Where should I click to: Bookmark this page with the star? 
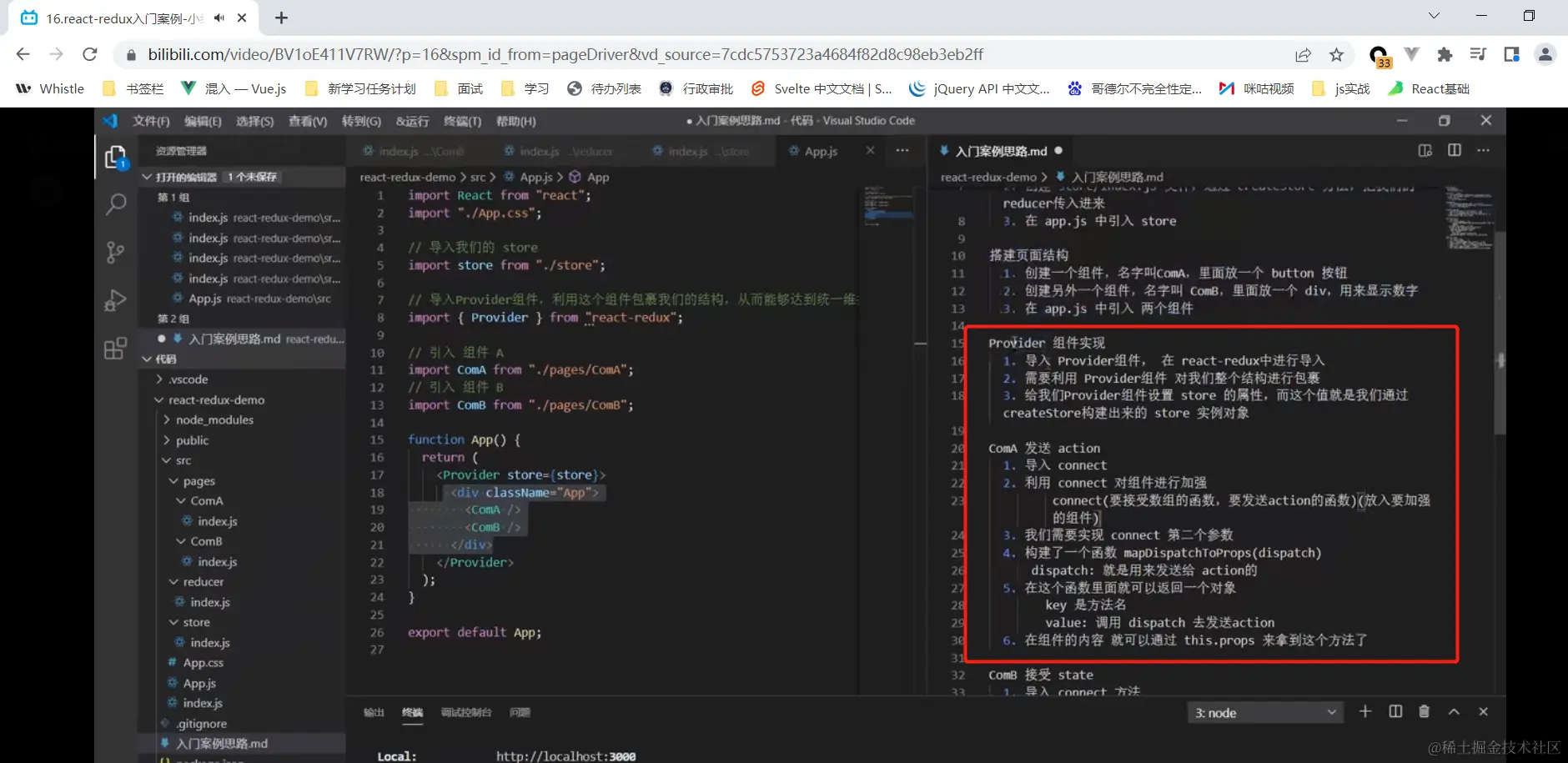pyautogui.click(x=1336, y=55)
